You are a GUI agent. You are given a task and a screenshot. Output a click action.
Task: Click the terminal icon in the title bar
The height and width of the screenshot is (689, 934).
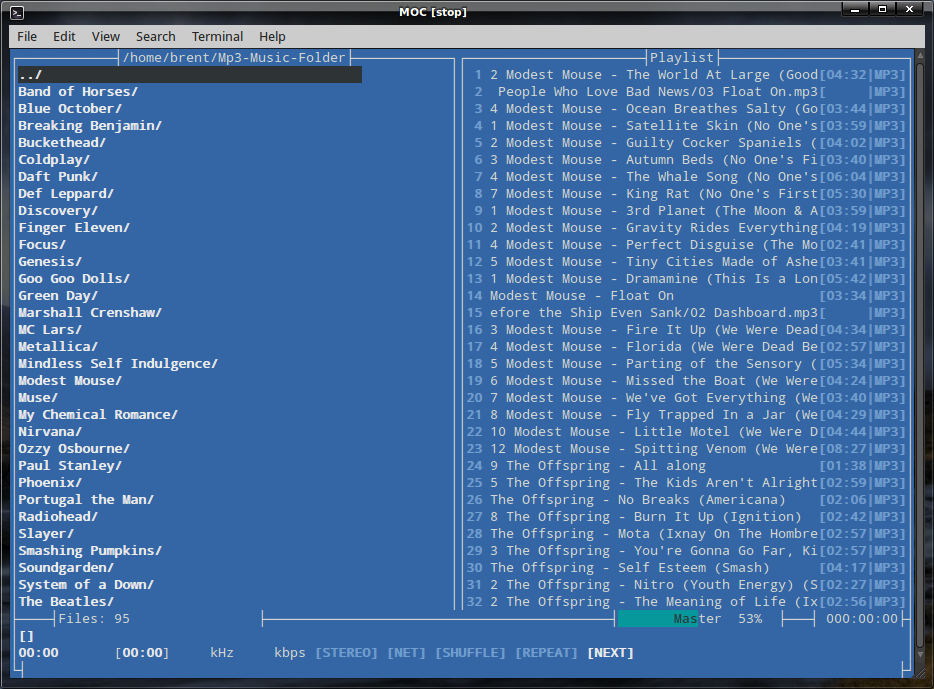tap(17, 12)
